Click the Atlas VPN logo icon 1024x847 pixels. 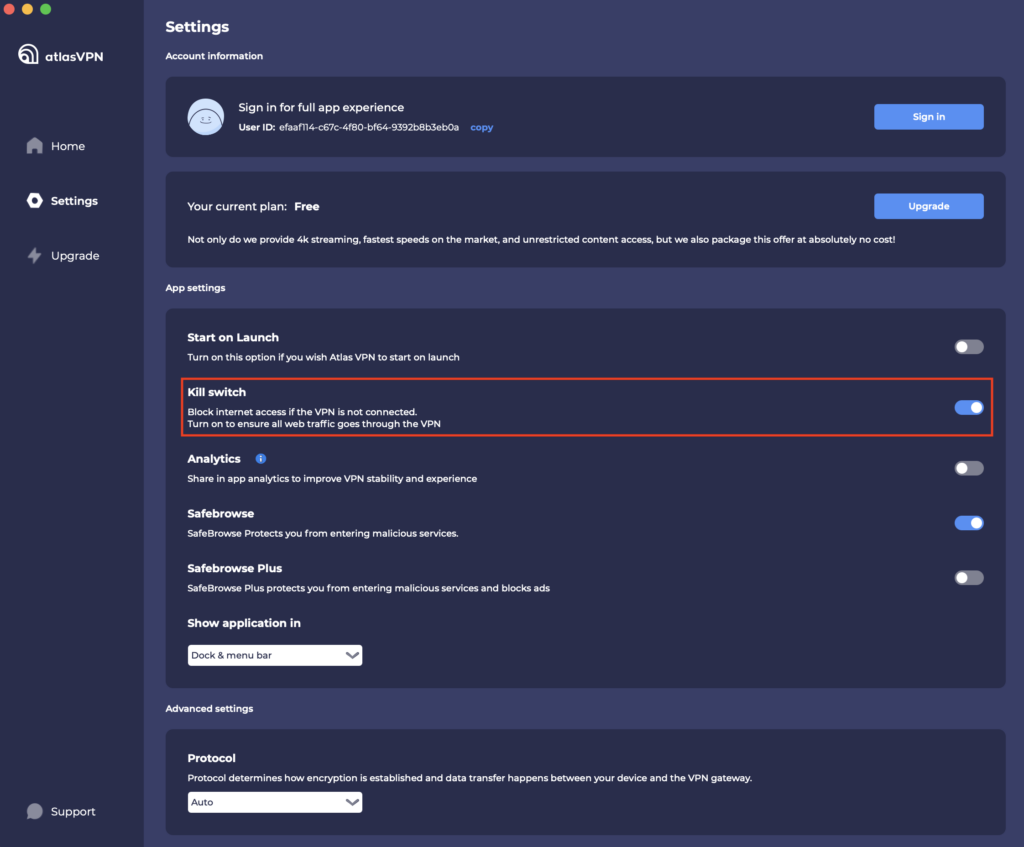(x=28, y=55)
